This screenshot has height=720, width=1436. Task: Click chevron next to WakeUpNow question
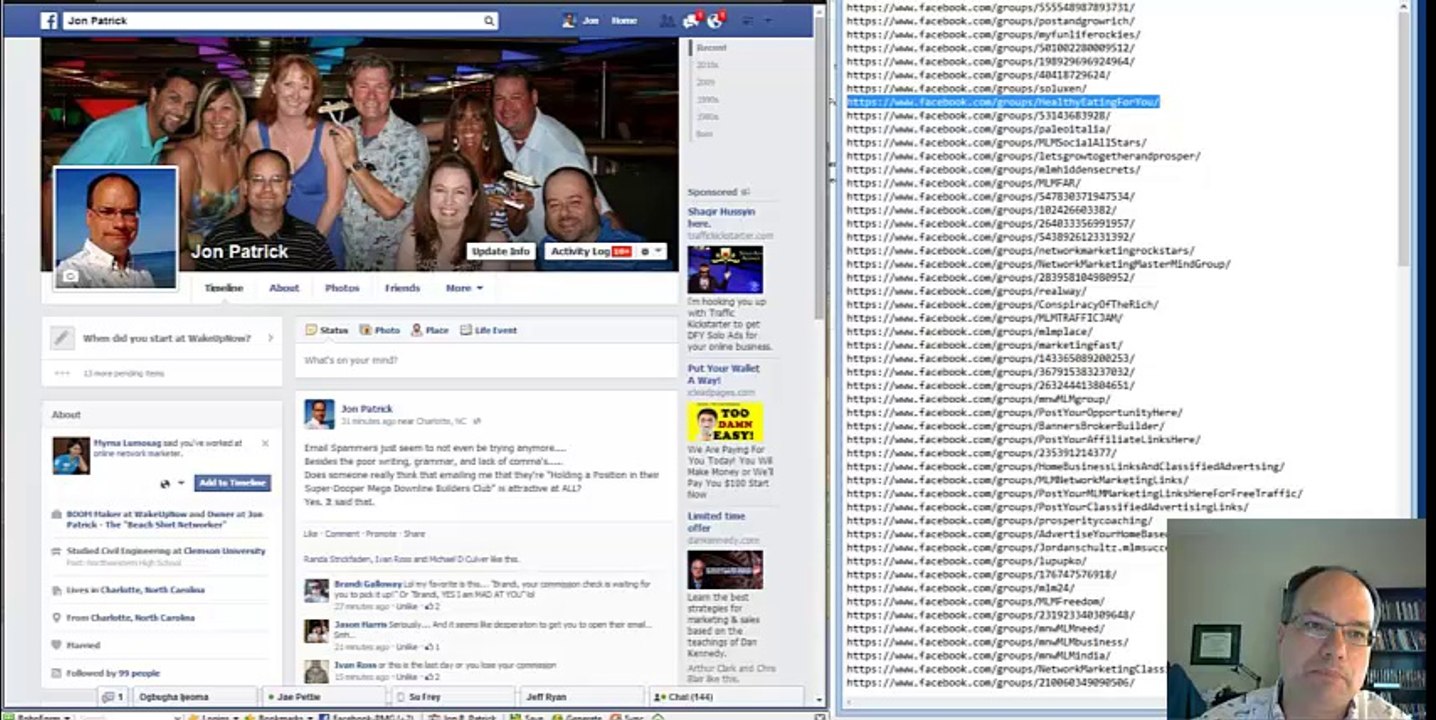[270, 338]
